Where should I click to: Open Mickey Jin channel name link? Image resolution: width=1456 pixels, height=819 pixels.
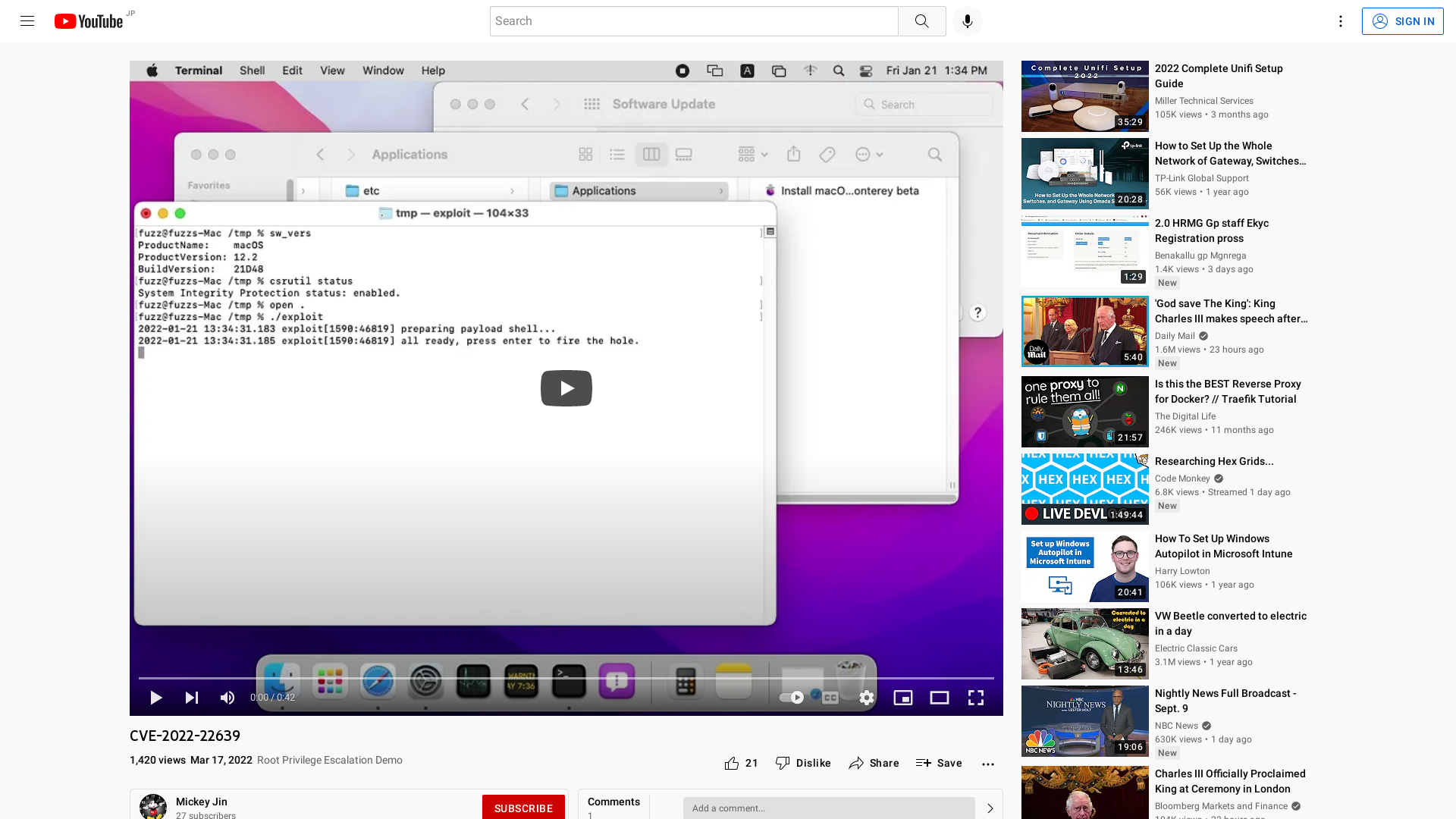coord(202,802)
